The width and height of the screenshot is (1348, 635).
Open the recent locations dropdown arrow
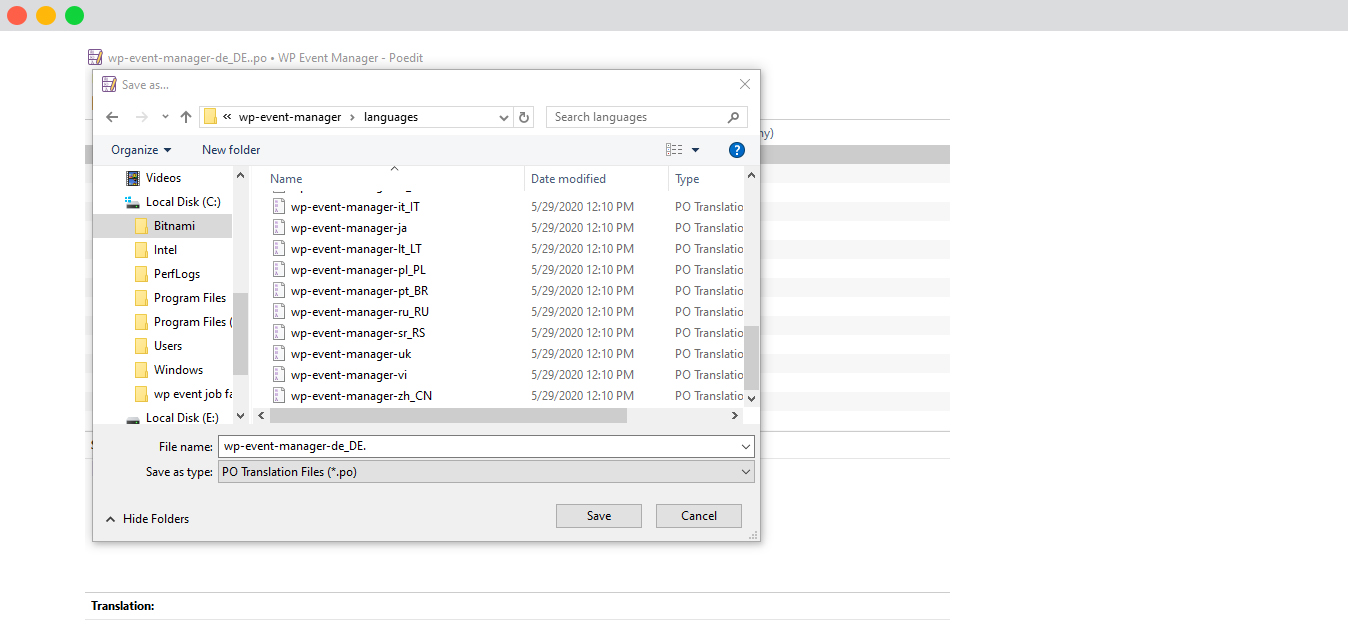[x=165, y=117]
